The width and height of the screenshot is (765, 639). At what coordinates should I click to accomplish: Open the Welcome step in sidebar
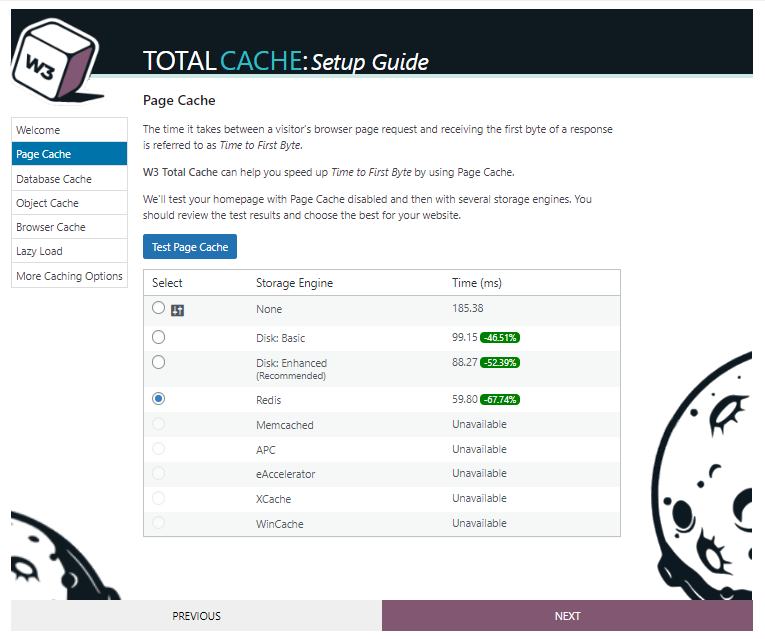coord(69,130)
